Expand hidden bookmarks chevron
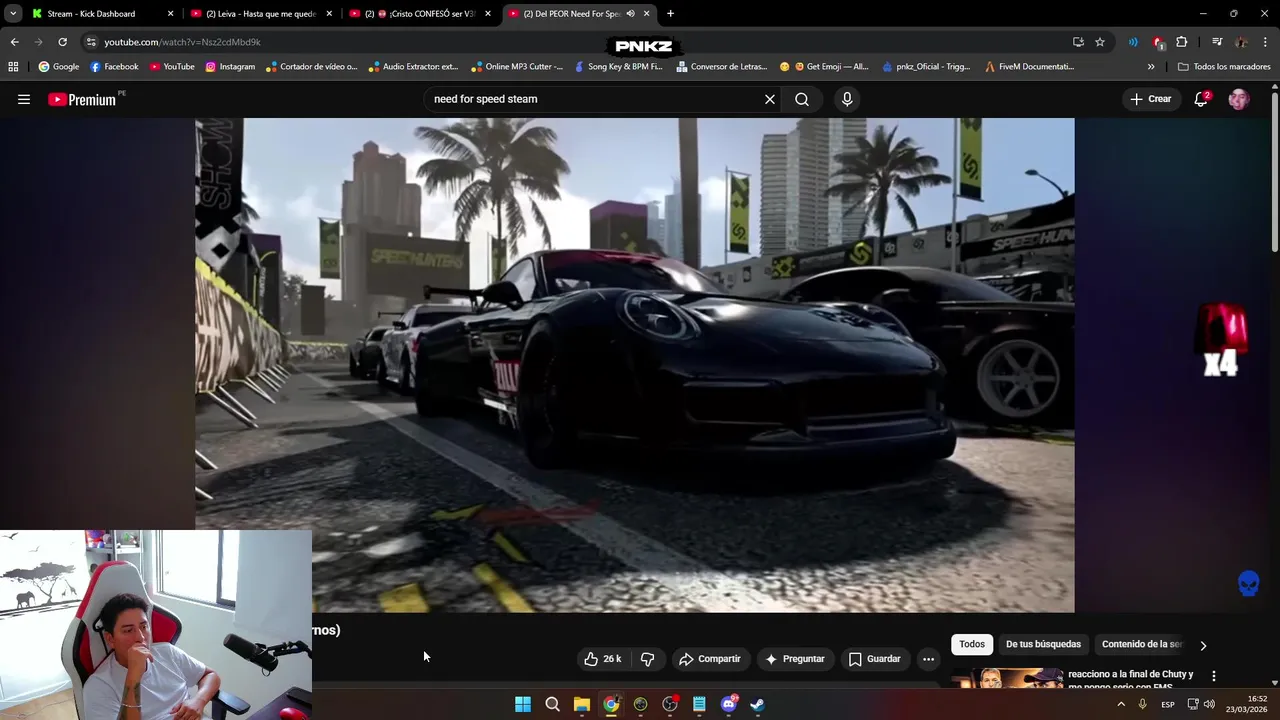1280x720 pixels. [x=1151, y=67]
